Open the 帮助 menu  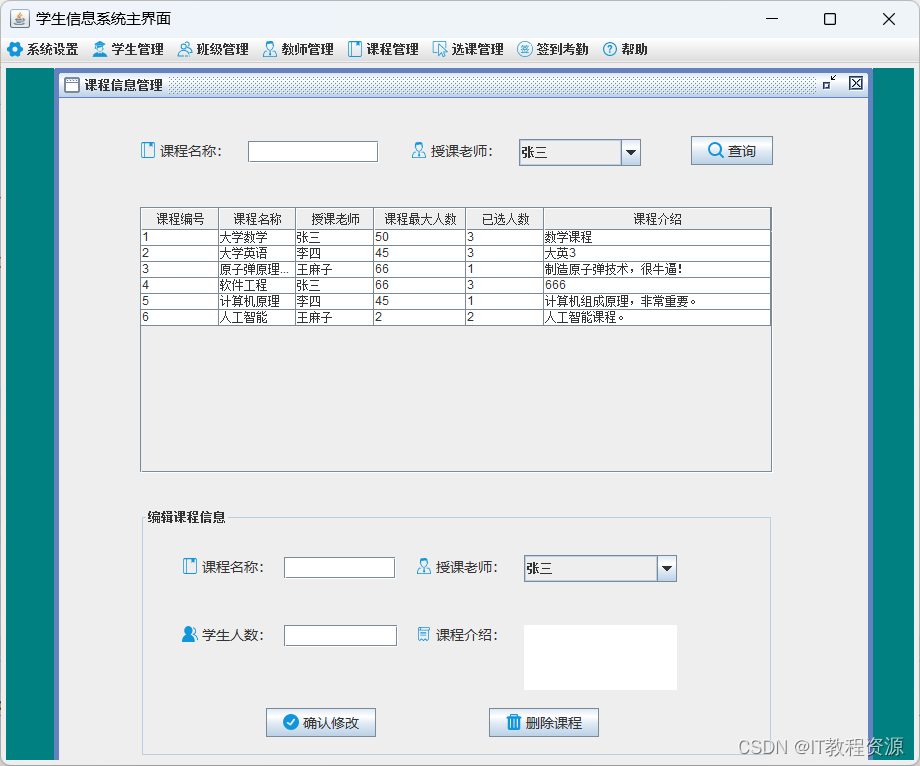tap(625, 49)
